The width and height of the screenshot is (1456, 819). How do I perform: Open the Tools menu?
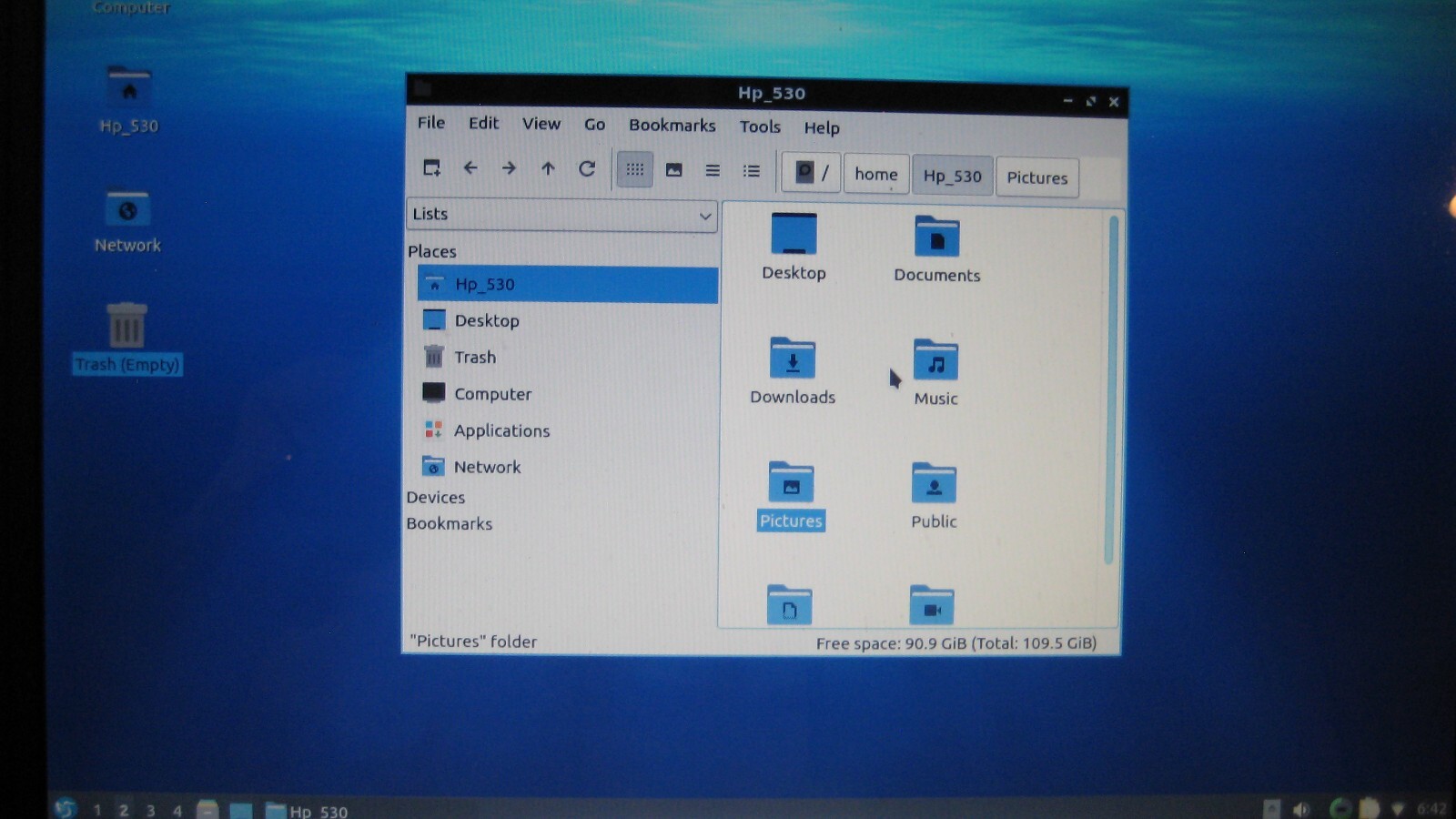click(x=760, y=126)
